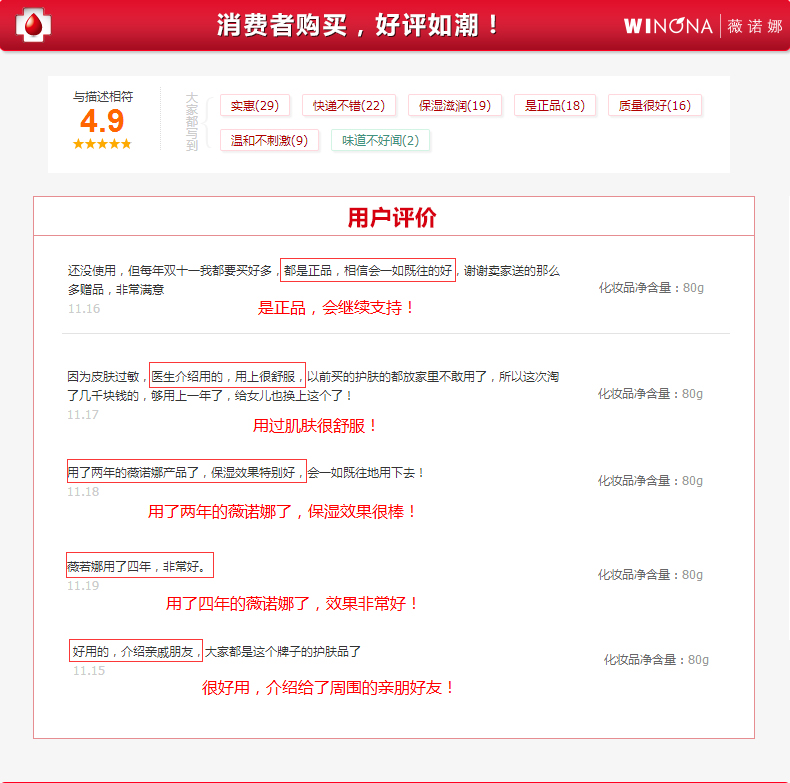Select the 保湿滋润(19) review tag
Screen dimensions: 790x783
[x=455, y=105]
